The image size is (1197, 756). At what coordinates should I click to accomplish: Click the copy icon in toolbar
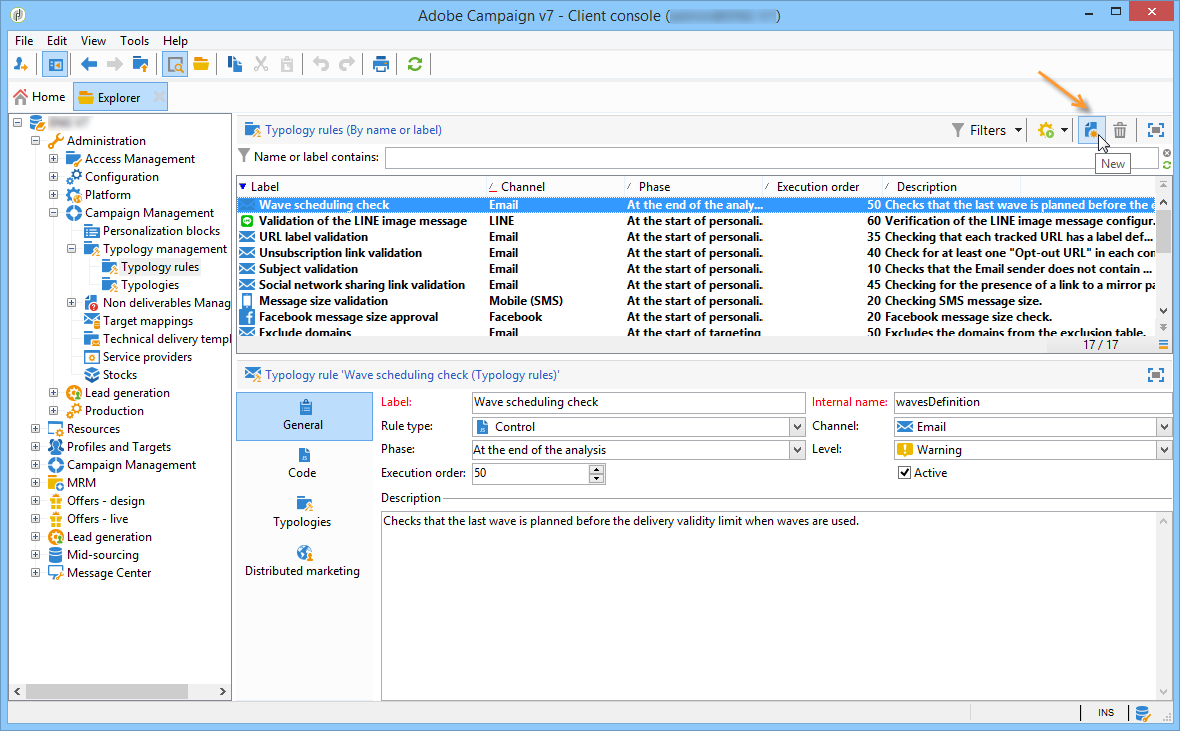[x=234, y=64]
